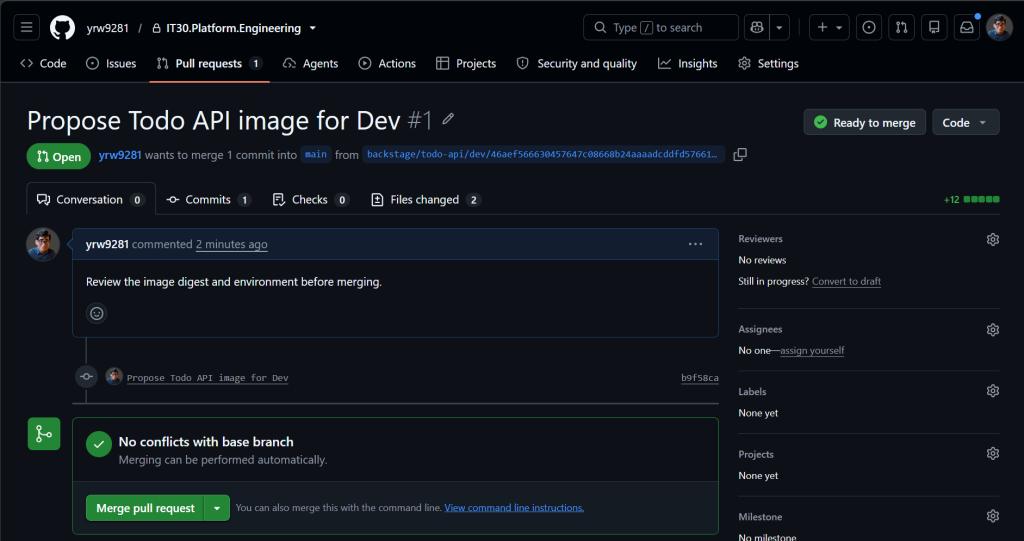Open Labels settings gear
1024x541 pixels.
click(993, 391)
